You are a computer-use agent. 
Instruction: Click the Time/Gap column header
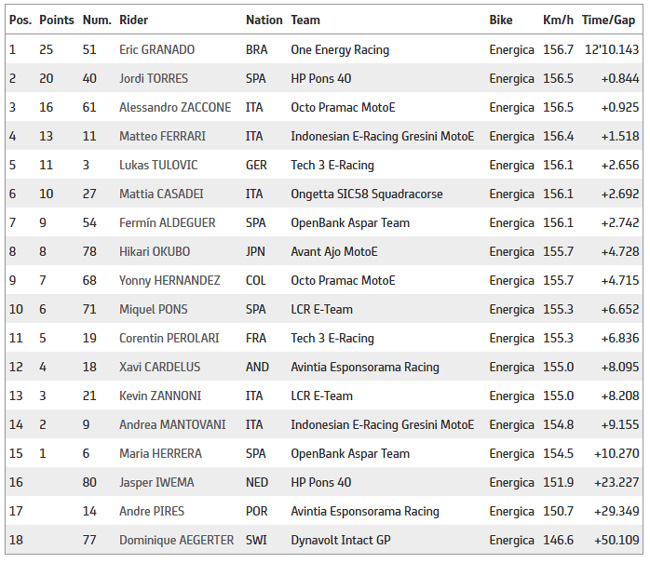[608, 20]
